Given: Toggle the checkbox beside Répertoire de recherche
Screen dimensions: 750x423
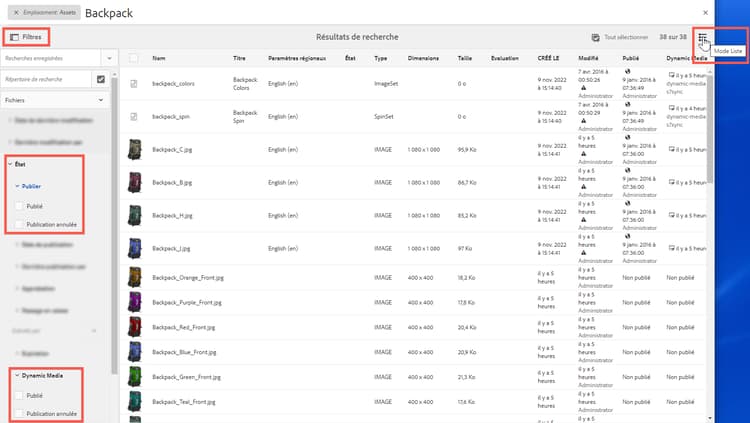Looking at the screenshot, I should point(100,79).
